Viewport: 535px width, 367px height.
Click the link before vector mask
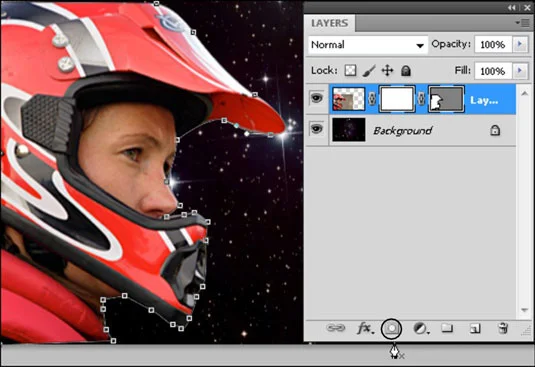point(422,99)
